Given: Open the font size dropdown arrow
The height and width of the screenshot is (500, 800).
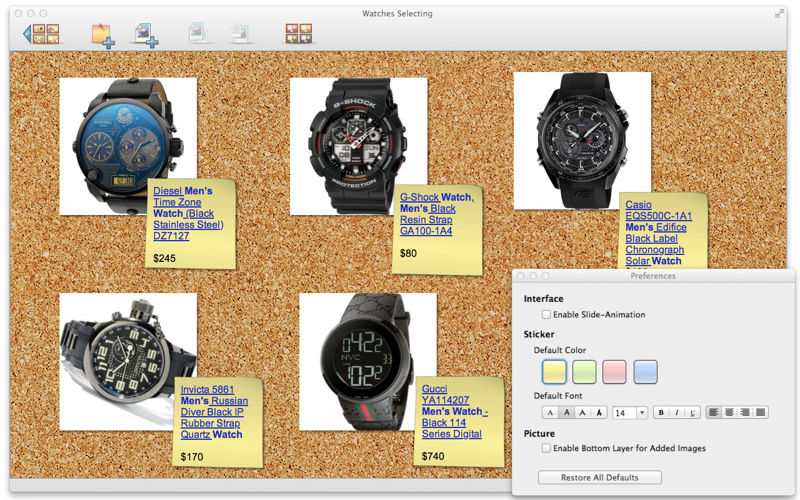Looking at the screenshot, I should coord(642,412).
